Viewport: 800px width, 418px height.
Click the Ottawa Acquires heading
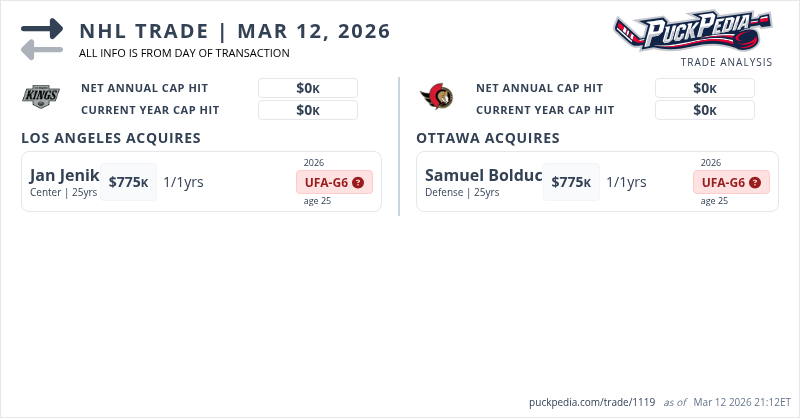pos(488,138)
